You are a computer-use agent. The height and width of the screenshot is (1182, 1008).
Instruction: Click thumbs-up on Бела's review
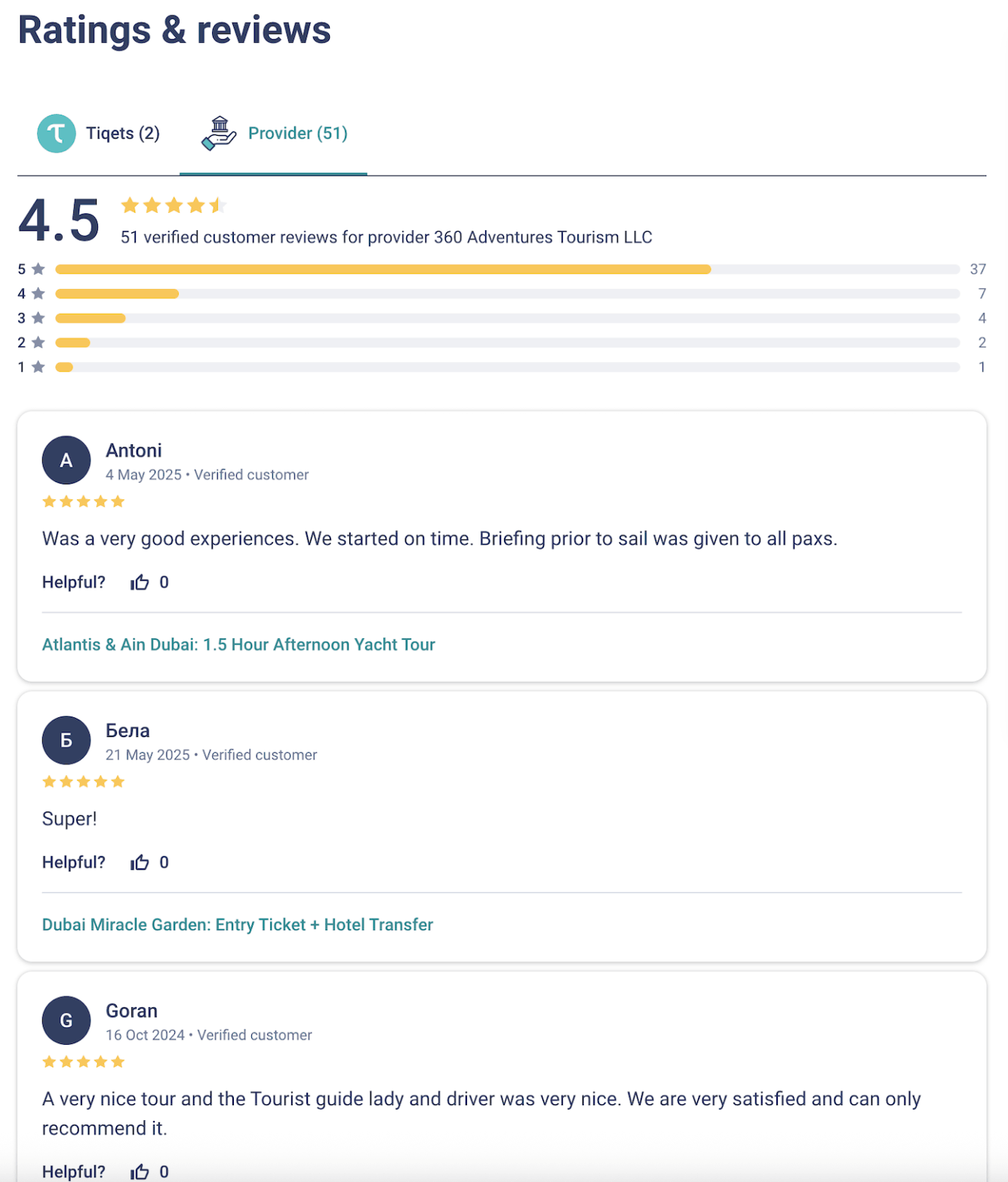point(140,862)
